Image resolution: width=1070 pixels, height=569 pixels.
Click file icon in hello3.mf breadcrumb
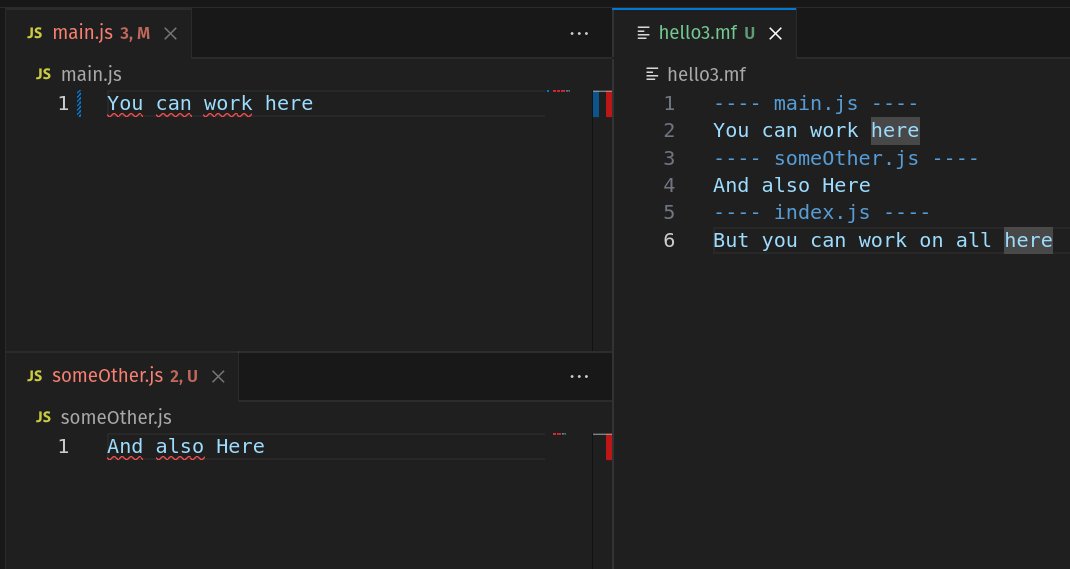[652, 74]
